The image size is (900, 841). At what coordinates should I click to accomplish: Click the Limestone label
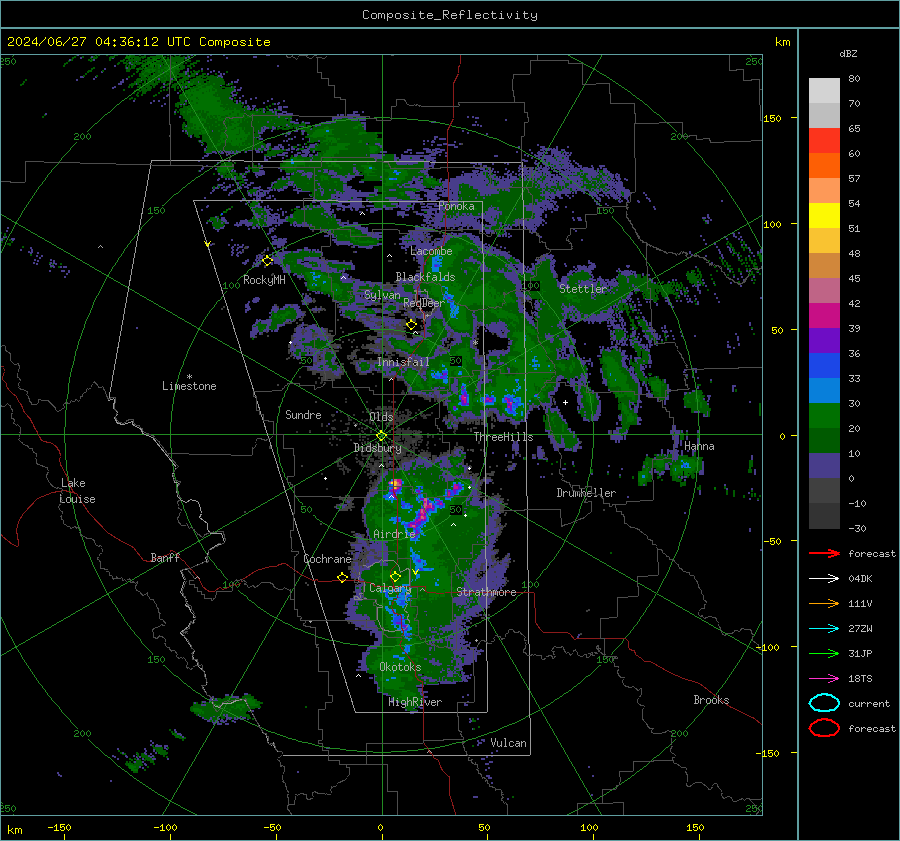[x=189, y=386]
